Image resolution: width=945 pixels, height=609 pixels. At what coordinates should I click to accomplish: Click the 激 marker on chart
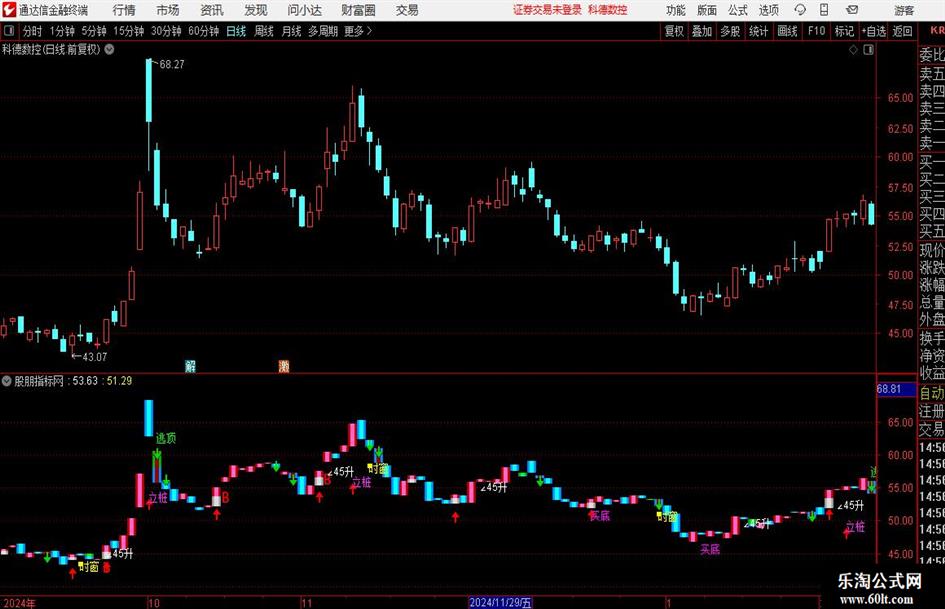pos(284,365)
